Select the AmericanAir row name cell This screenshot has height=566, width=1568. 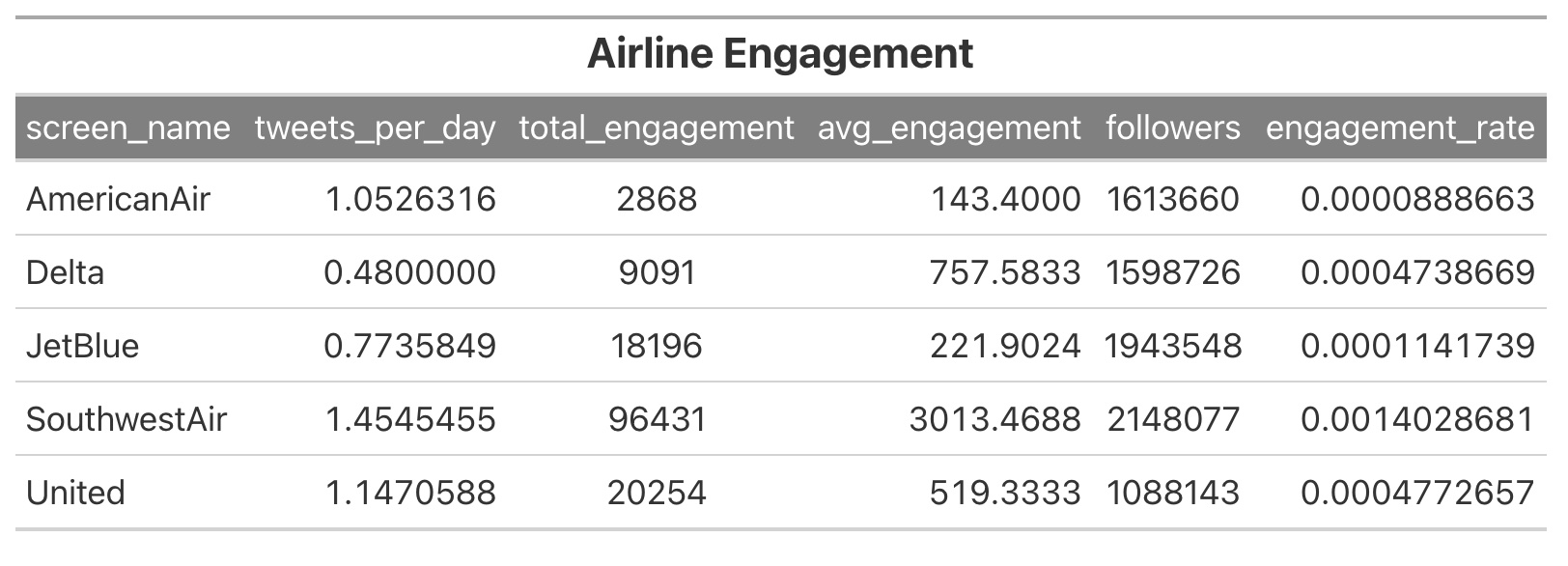point(118,199)
